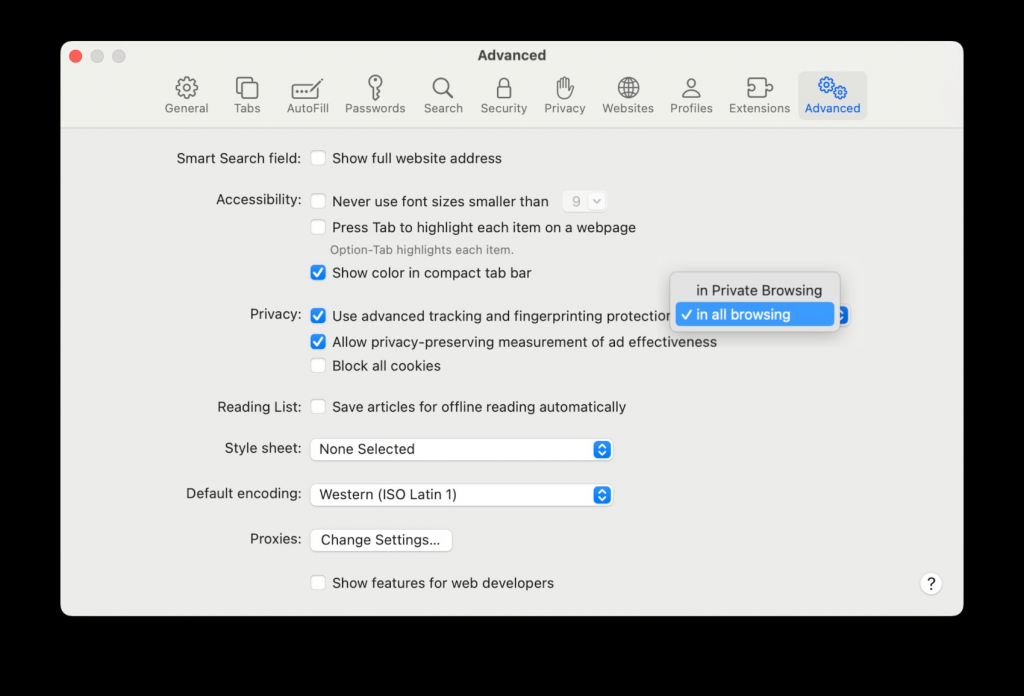The width and height of the screenshot is (1024, 696).
Task: Click the 'Option-Tab highlights each item.' hint
Action: click(422, 249)
